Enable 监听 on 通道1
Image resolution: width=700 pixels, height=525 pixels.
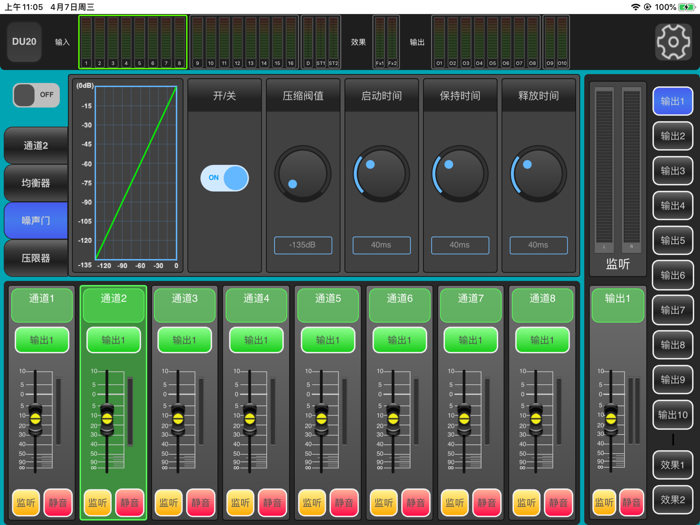(26, 503)
